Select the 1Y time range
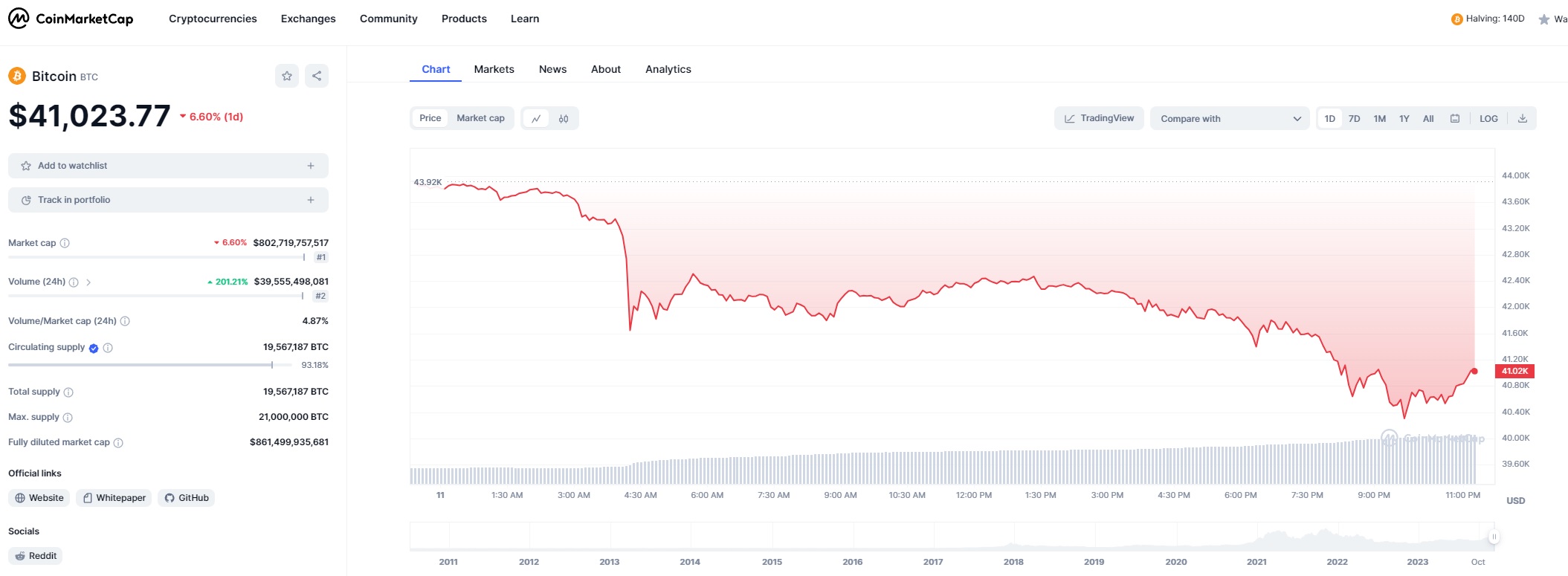Screen dimensions: 1568x576 click(1404, 118)
